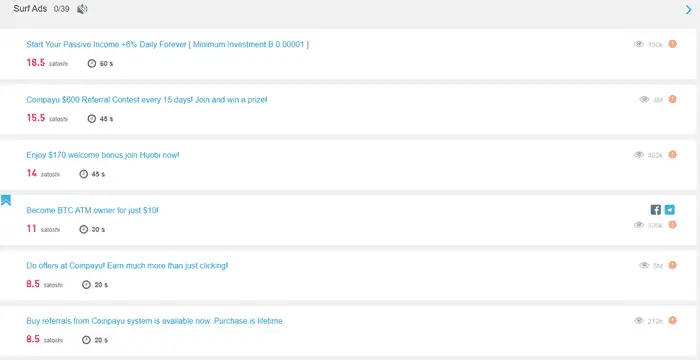Image resolution: width=700 pixels, height=360 pixels.
Task: Click 'satoshi' label beside 11
Action: (x=50, y=230)
